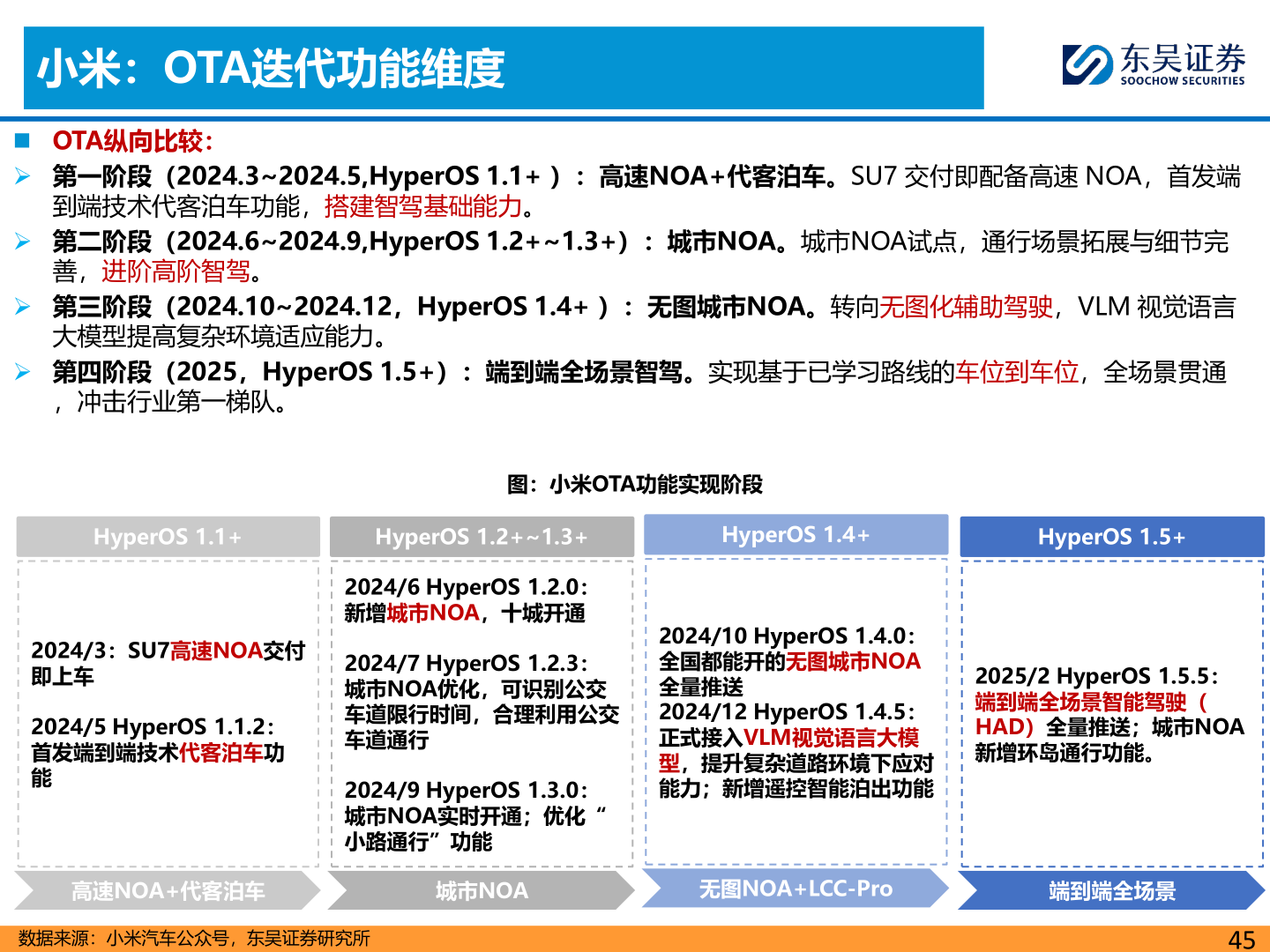Click the yellow arrow marker beside 第二阶段

point(23,241)
